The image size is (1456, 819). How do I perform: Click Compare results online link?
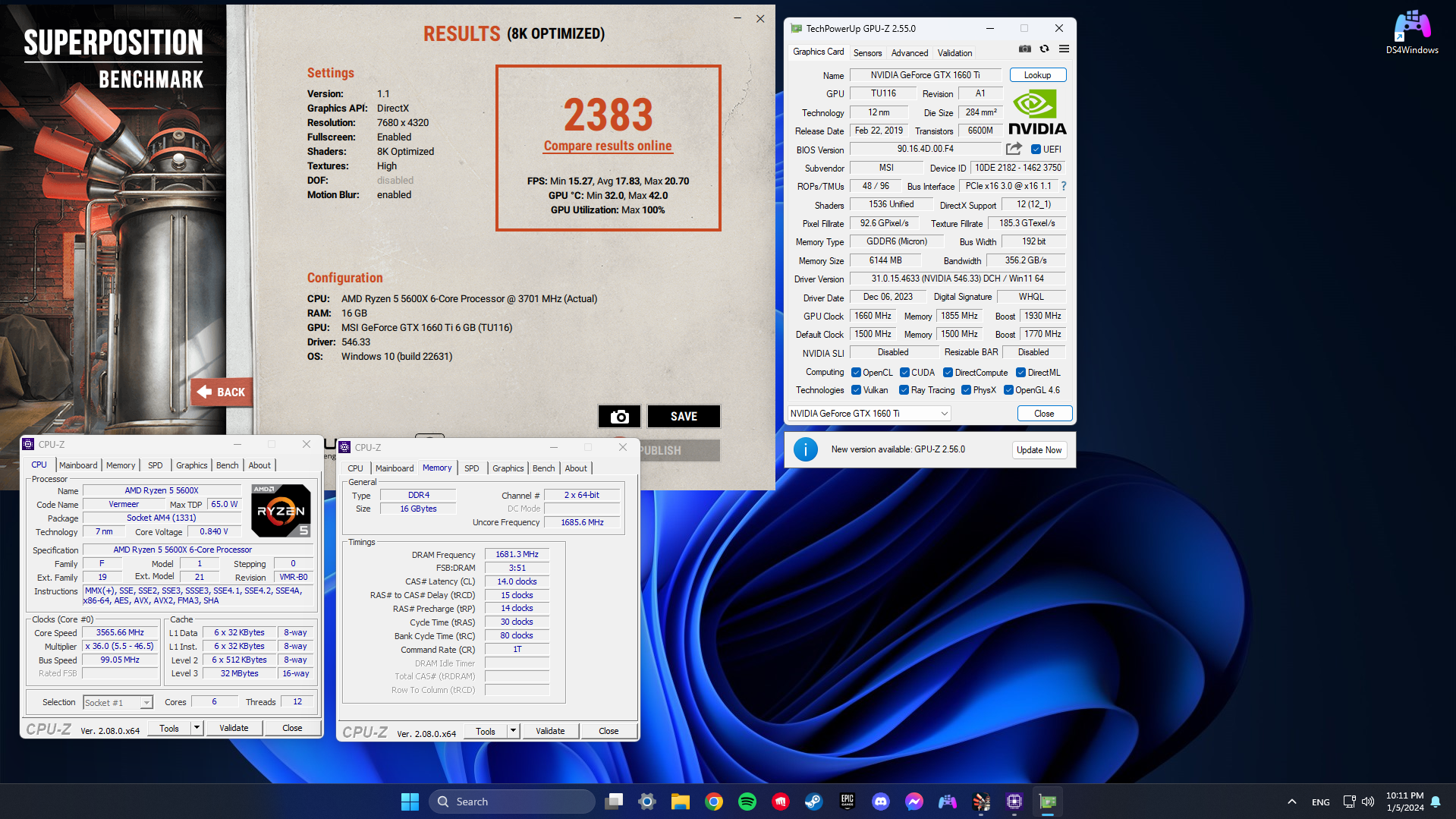tap(608, 146)
